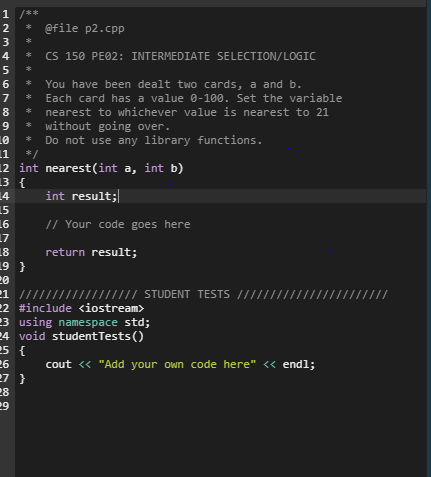This screenshot has width=431, height=477.
Task: Click 'Do not use any library functions.' line
Action: click(x=154, y=140)
